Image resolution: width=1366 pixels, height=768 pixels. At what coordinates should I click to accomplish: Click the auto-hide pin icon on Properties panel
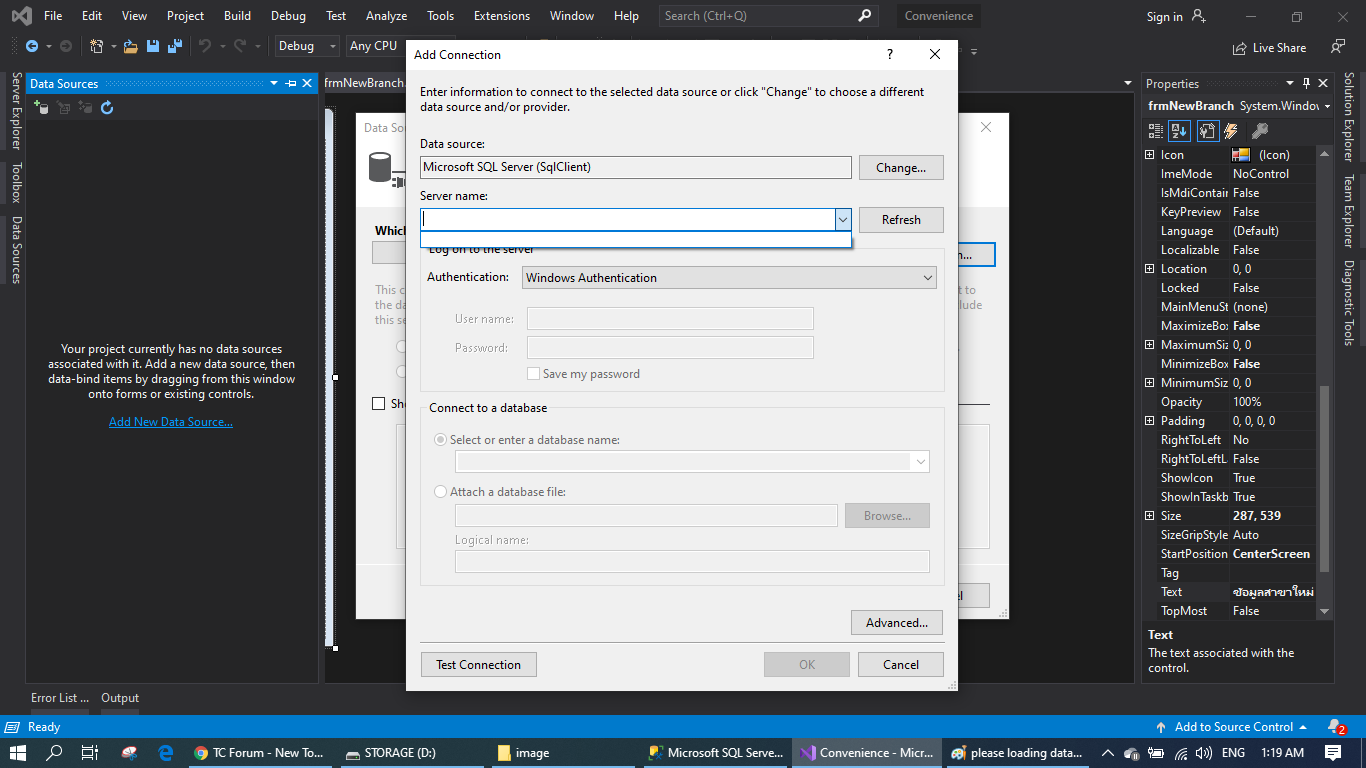tap(1306, 84)
